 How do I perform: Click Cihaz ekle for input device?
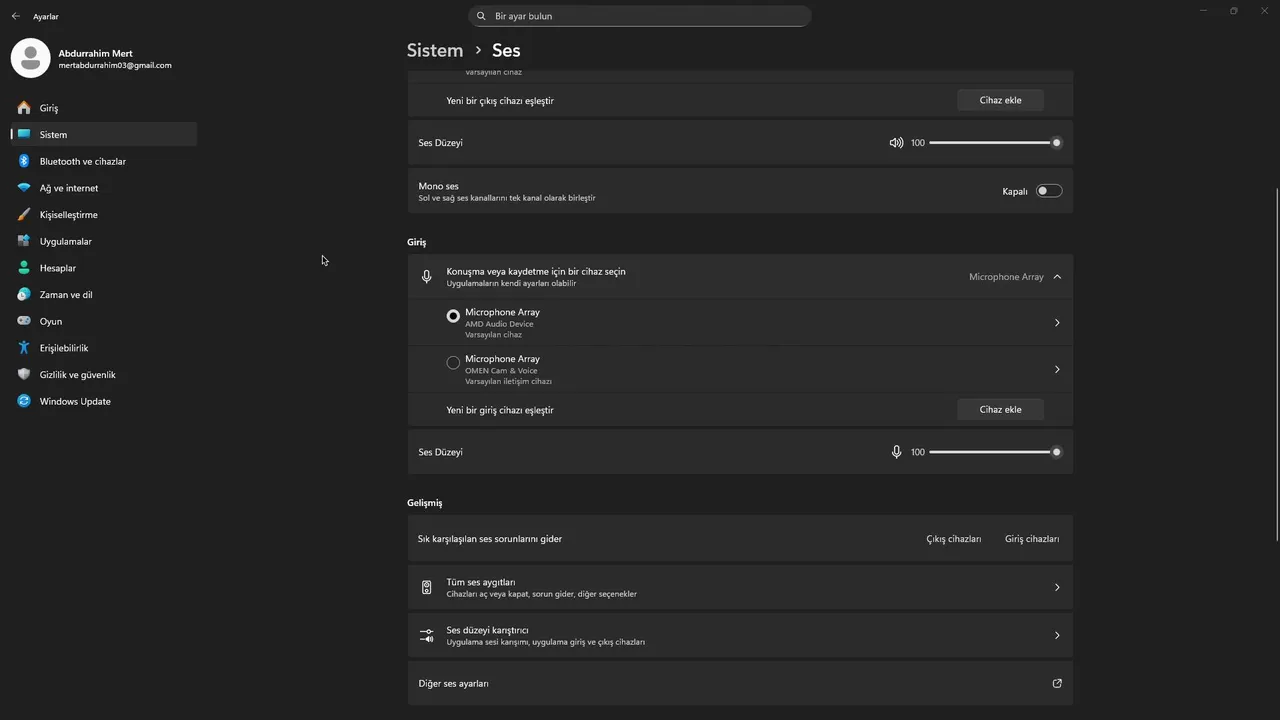[x=1000, y=410]
